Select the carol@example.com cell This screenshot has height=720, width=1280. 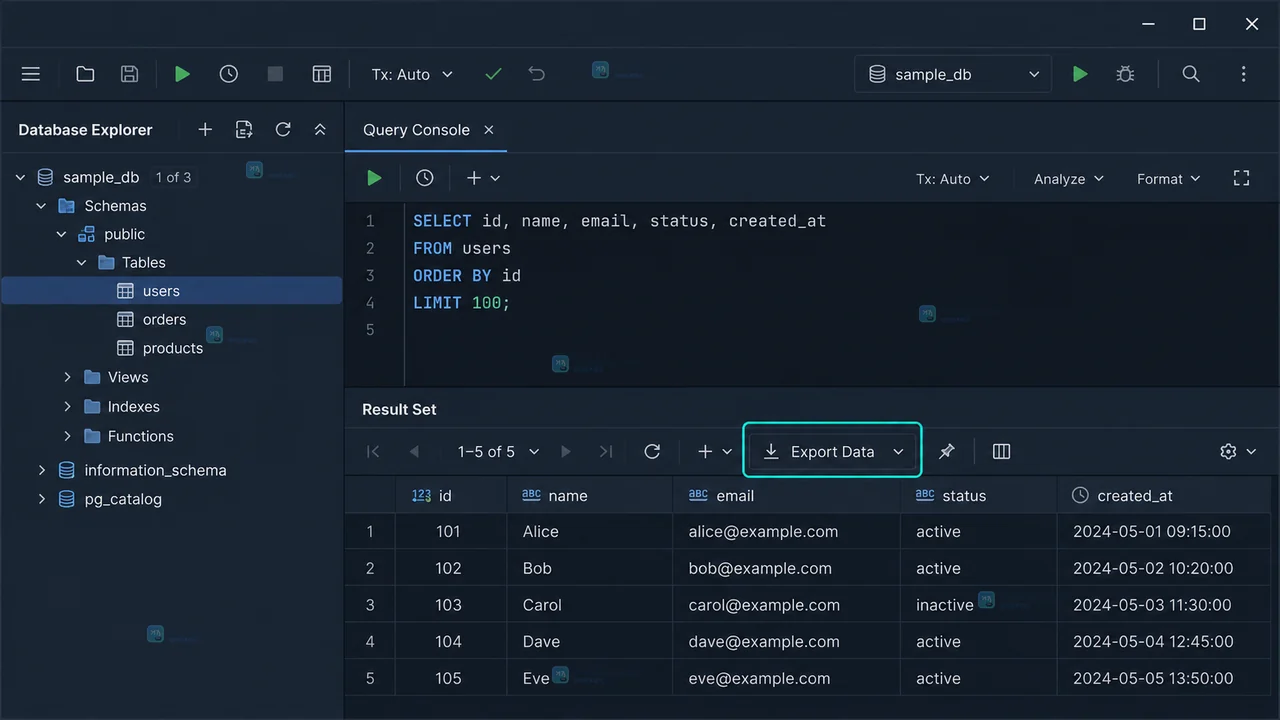786,605
